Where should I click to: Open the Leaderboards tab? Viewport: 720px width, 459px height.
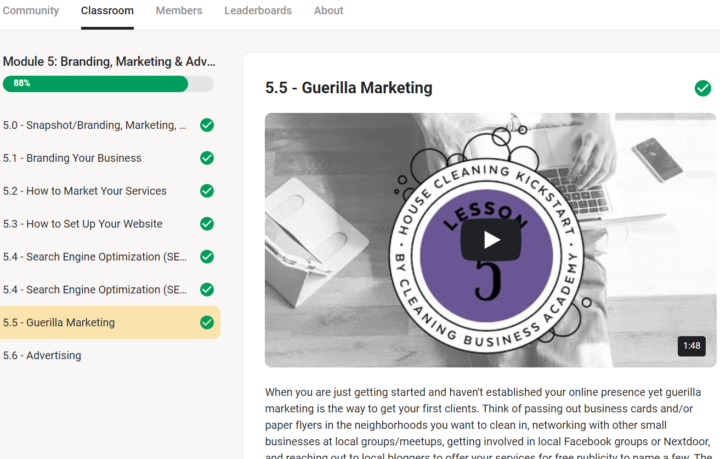click(x=258, y=11)
